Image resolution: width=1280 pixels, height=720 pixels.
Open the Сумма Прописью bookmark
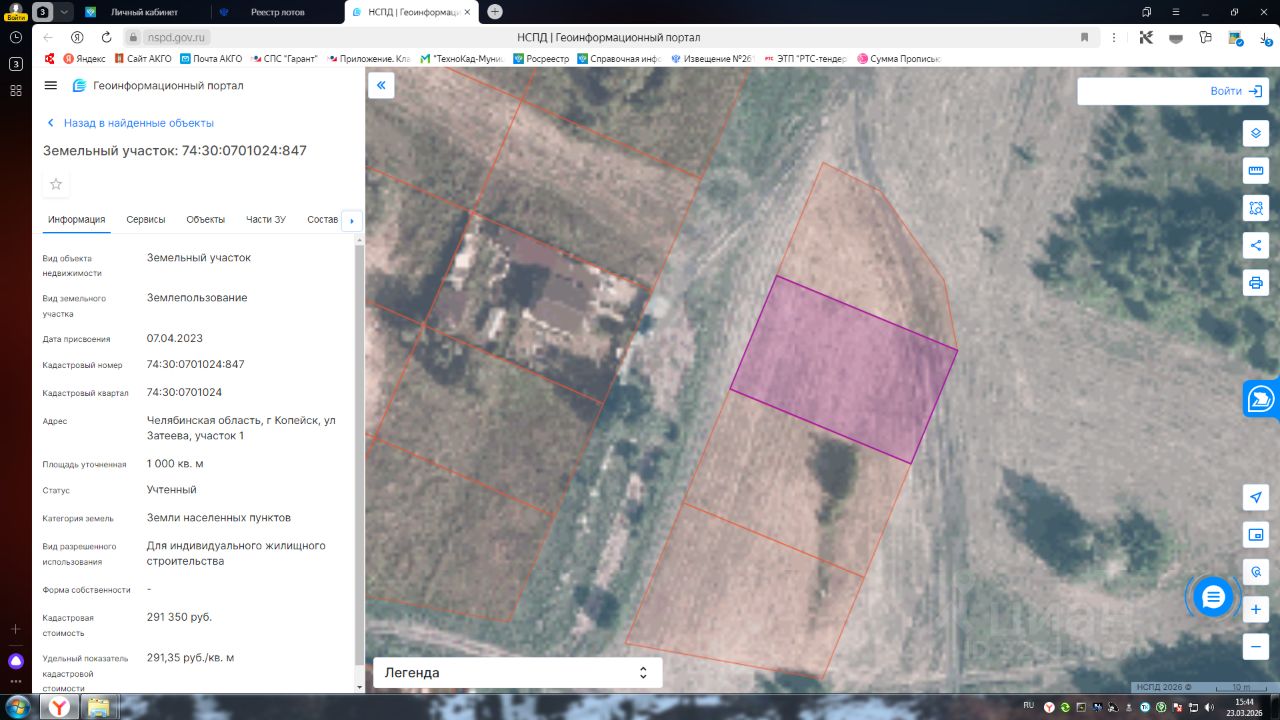coord(898,59)
